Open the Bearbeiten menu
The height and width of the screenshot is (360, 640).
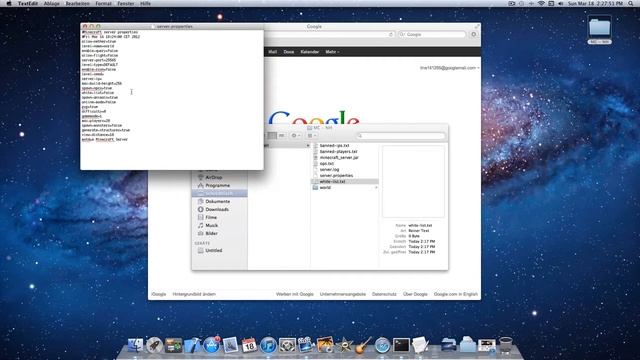78,3
